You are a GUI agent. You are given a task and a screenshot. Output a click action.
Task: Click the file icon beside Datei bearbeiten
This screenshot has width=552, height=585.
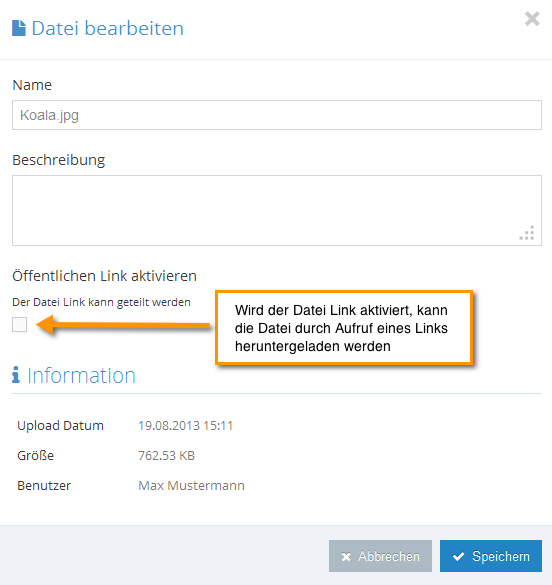coord(19,28)
